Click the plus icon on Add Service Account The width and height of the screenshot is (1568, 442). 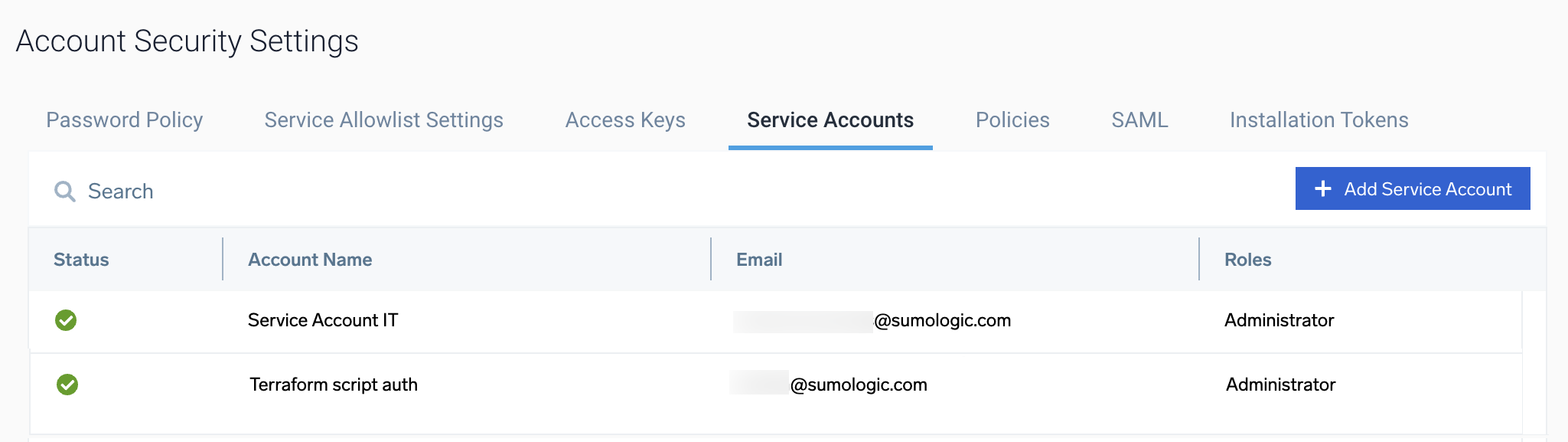[1322, 188]
